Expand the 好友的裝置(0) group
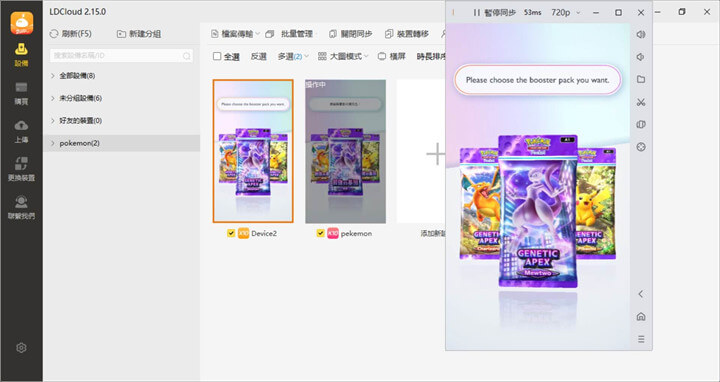Screen dimensions: 720x382 pos(52,121)
